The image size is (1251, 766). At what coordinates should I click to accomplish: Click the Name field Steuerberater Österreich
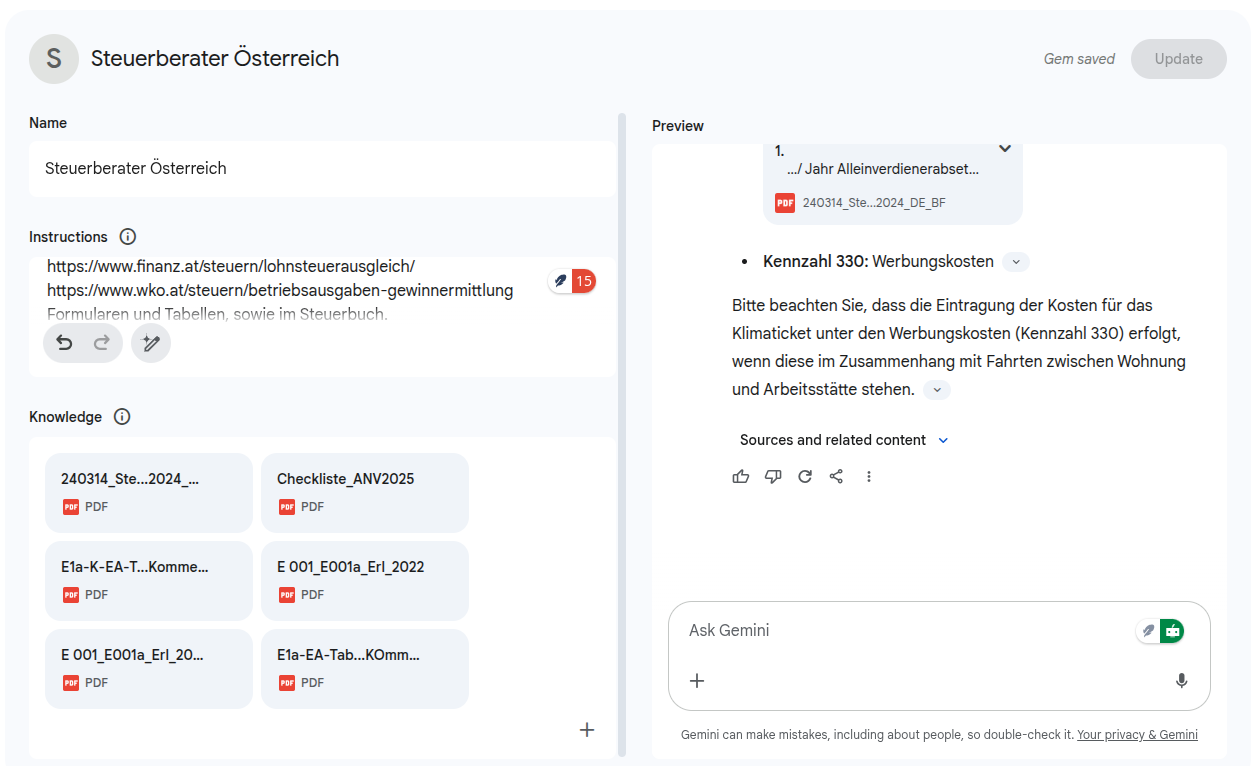point(322,169)
